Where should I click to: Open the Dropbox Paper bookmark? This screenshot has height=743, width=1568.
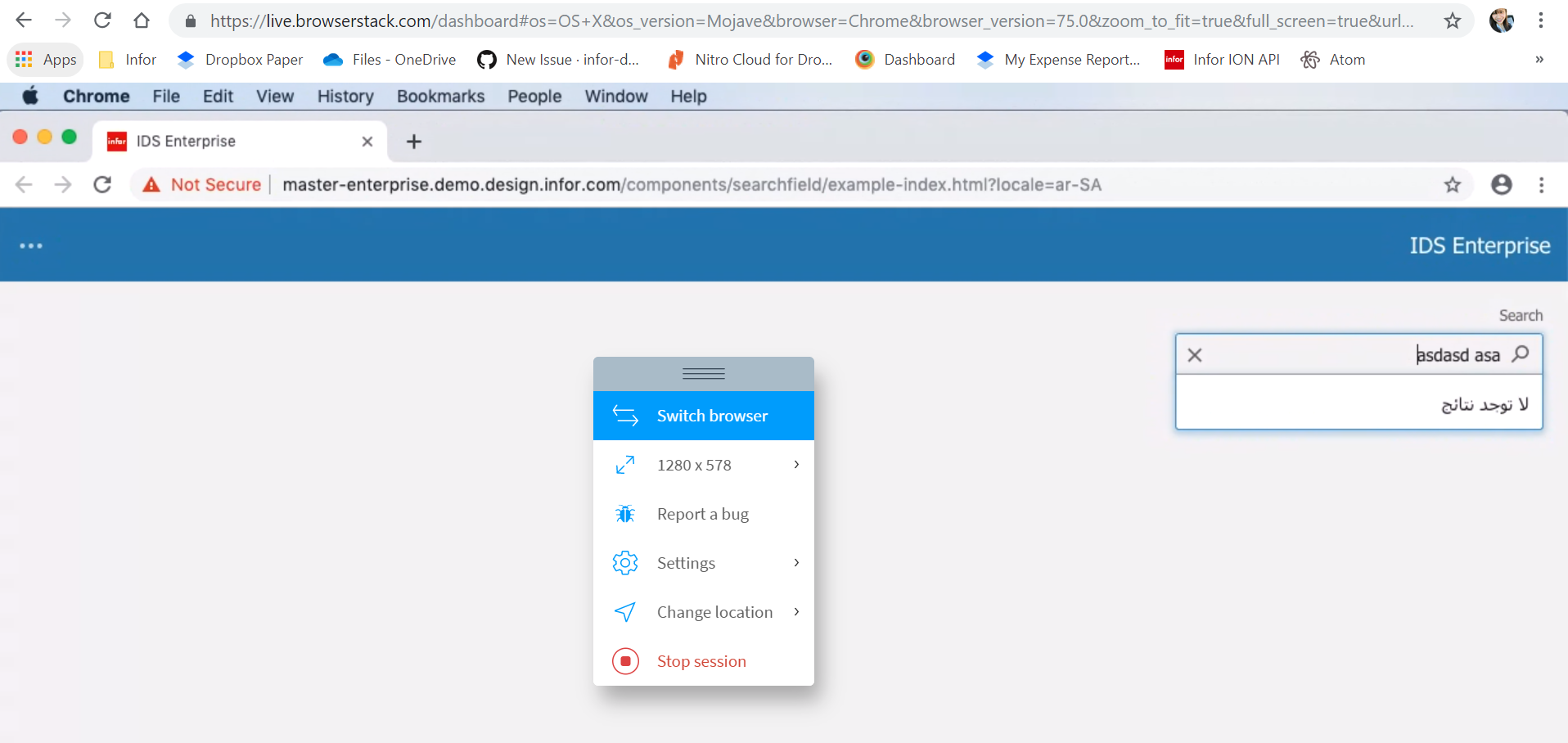tap(240, 60)
